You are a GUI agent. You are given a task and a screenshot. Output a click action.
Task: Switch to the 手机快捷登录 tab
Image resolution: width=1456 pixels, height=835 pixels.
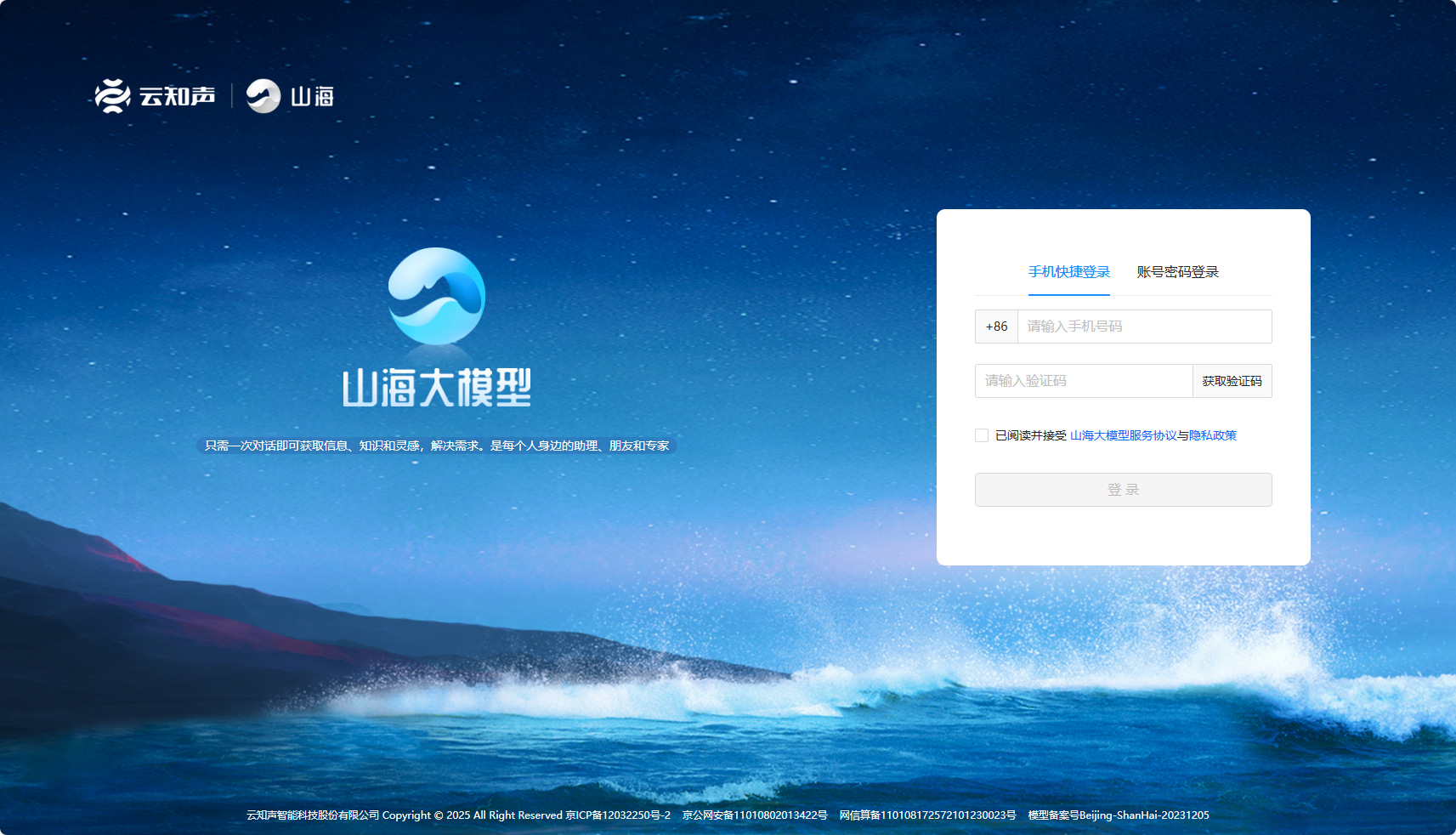(x=1068, y=272)
